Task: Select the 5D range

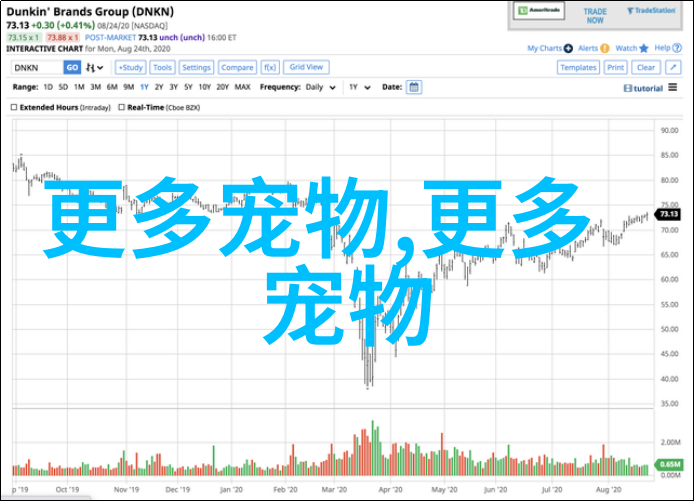Action: 63,87
